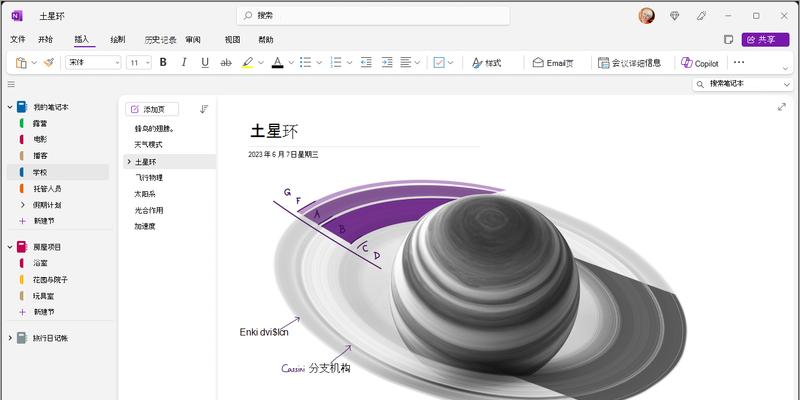Screen dimensions: 800x400
Task: Open the sticky notes feed icon
Action: point(728,39)
